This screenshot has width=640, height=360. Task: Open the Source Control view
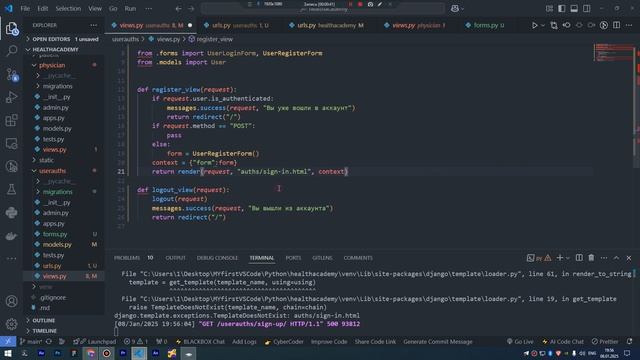point(11,75)
